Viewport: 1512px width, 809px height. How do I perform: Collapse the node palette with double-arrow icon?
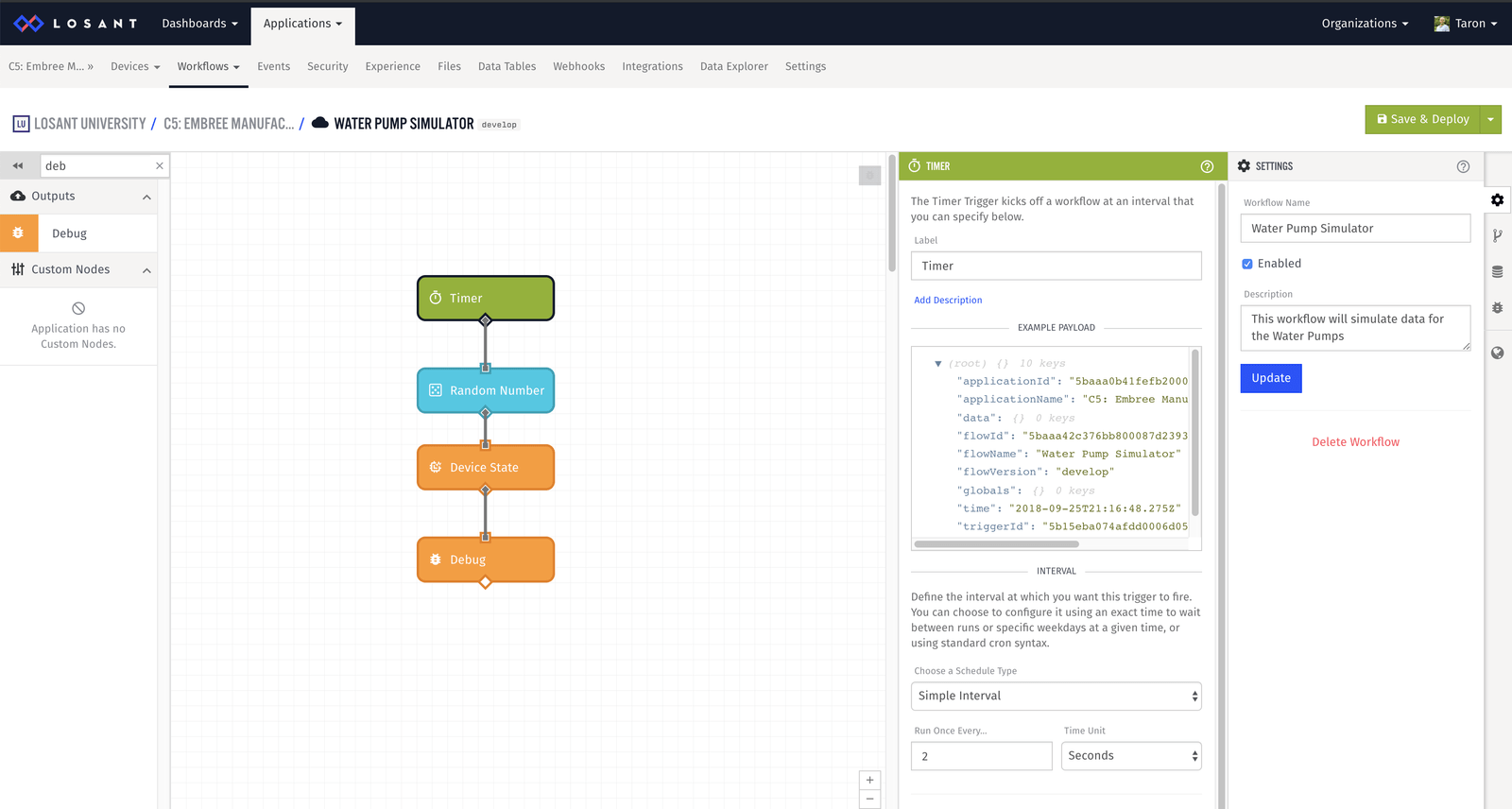(x=17, y=165)
